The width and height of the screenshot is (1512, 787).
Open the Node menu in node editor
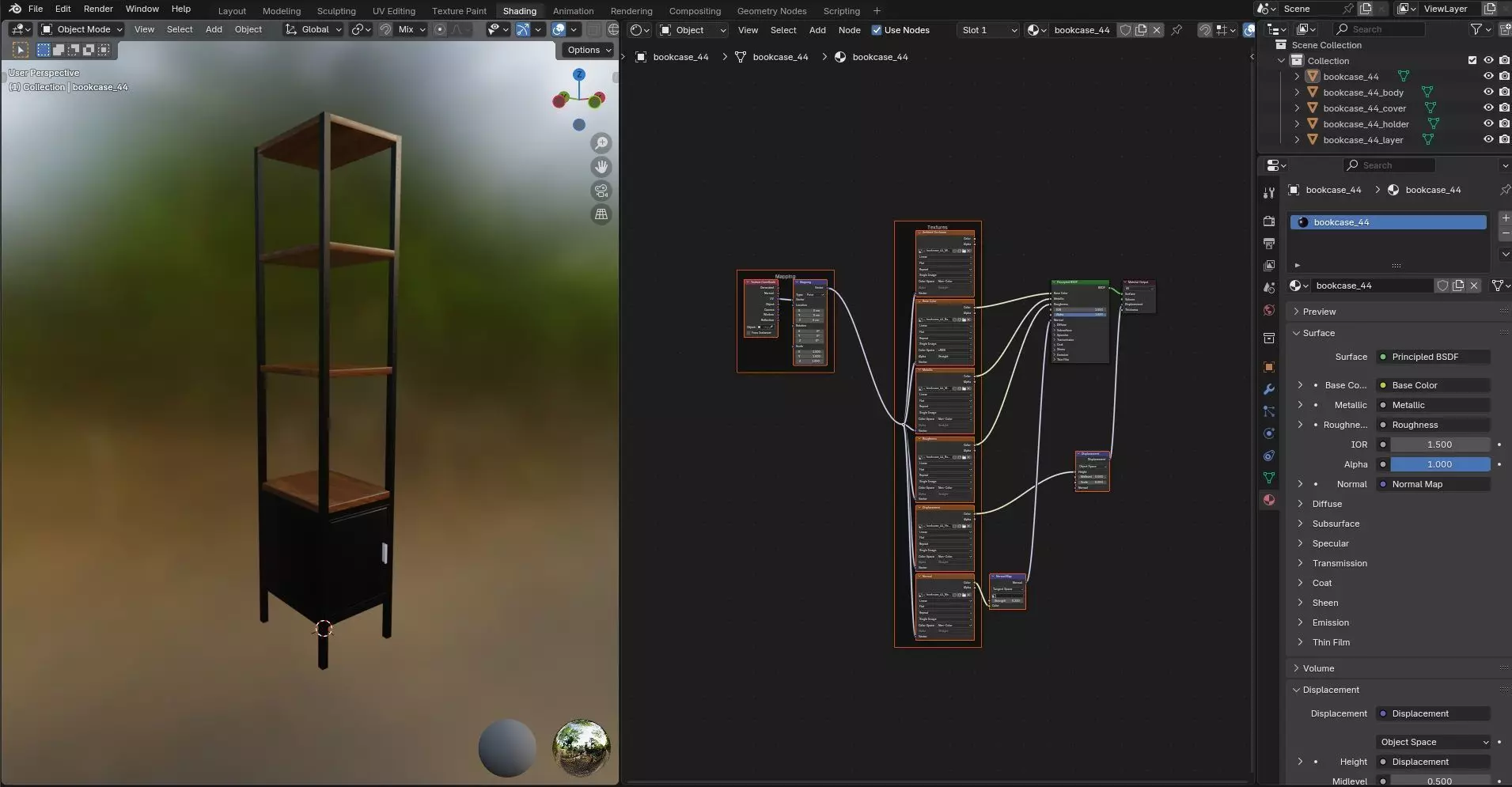(849, 30)
